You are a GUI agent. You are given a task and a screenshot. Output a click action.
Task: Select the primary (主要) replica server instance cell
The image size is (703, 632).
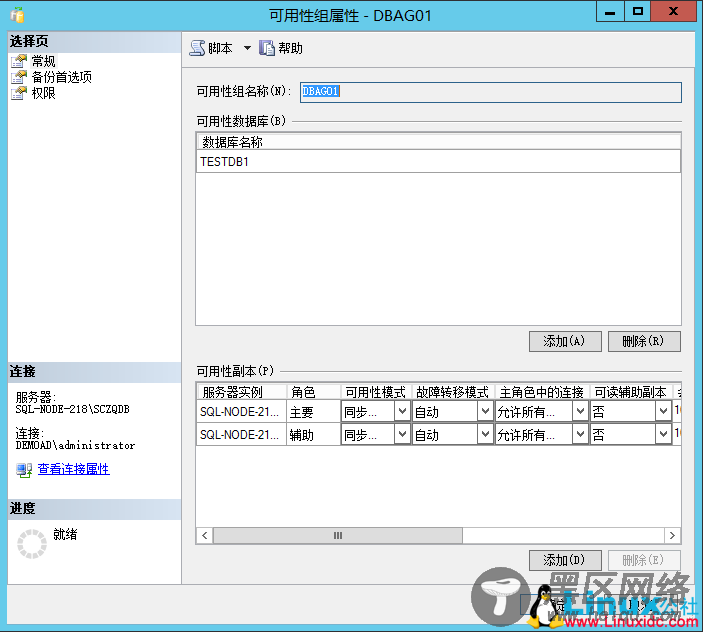point(242,411)
